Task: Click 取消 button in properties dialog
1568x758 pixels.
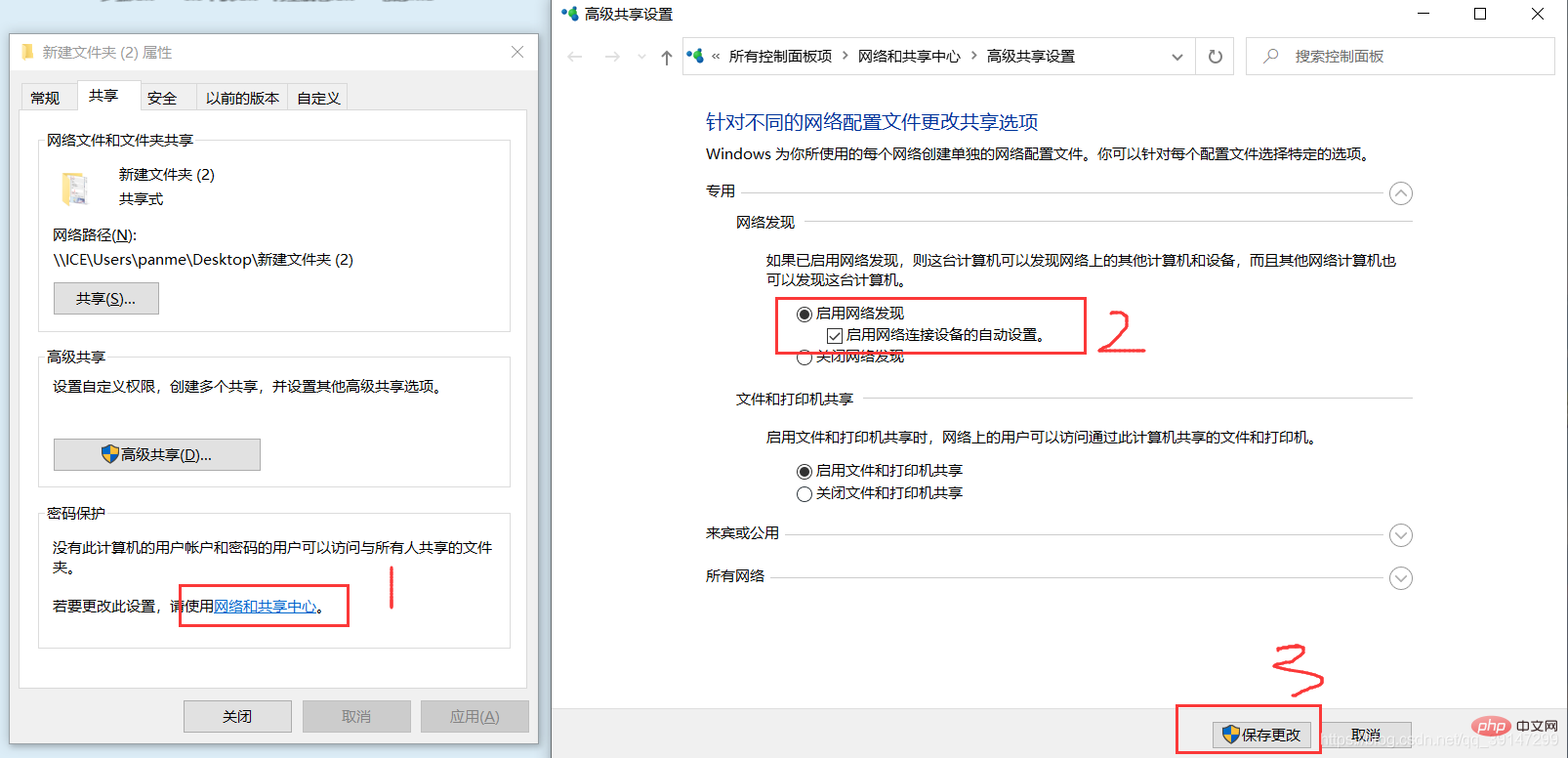Action: tap(356, 716)
